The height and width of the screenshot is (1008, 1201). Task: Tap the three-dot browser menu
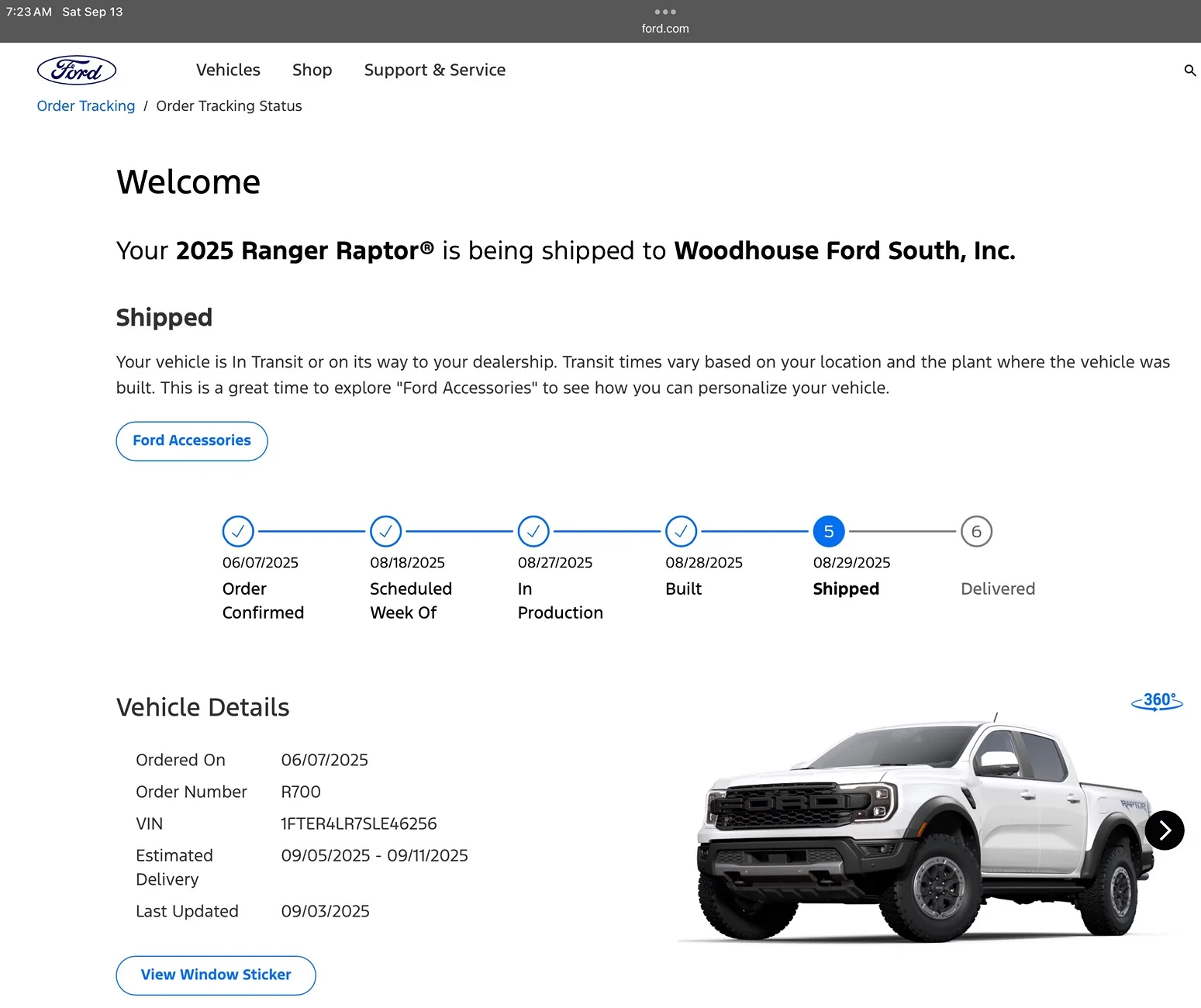pyautogui.click(x=665, y=12)
